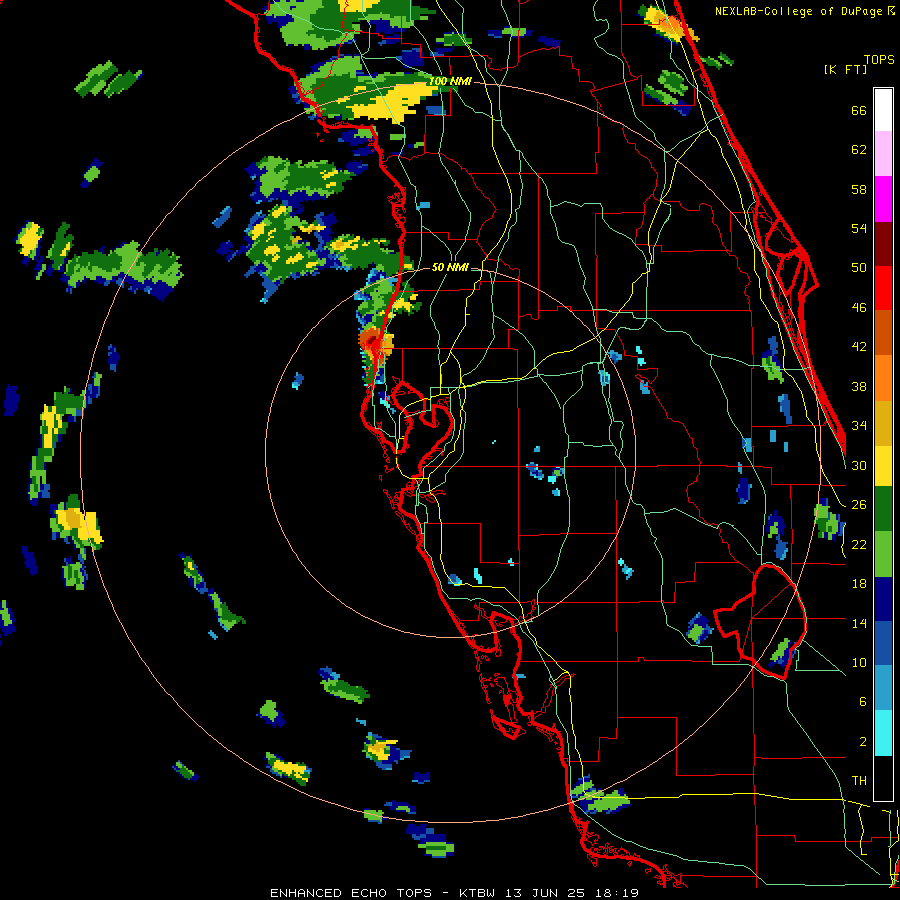This screenshot has width=900, height=900.
Task: Click the 54 value on the scale
Action: click(x=859, y=228)
